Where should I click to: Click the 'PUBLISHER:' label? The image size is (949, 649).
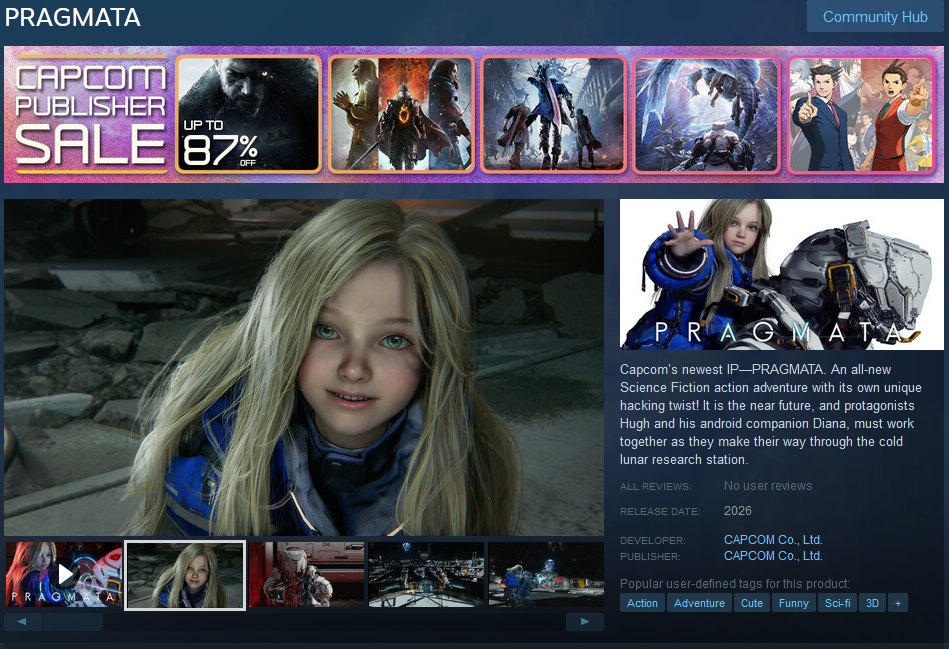pos(650,556)
